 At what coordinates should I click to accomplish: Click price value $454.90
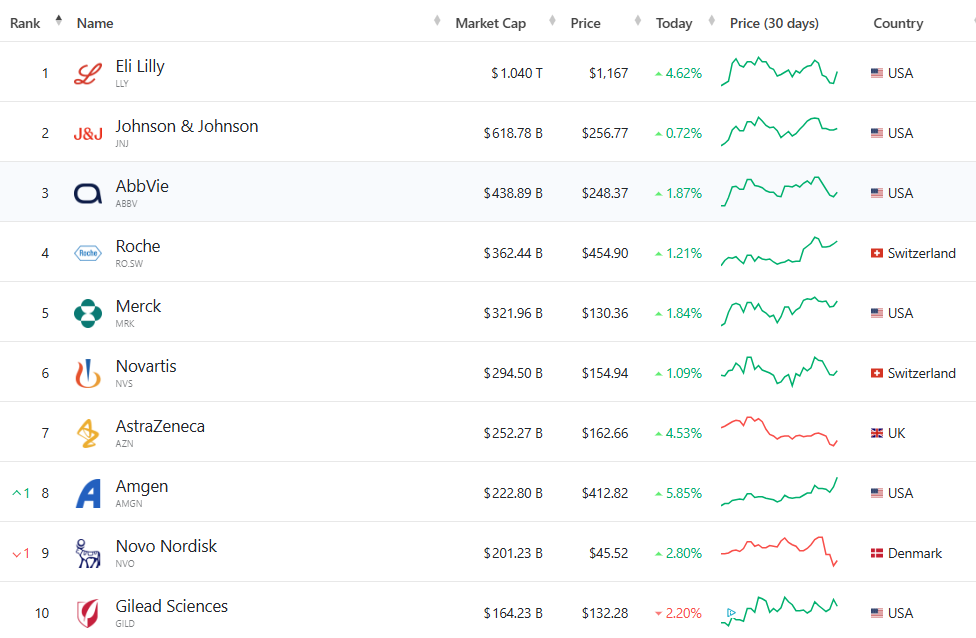coord(605,253)
